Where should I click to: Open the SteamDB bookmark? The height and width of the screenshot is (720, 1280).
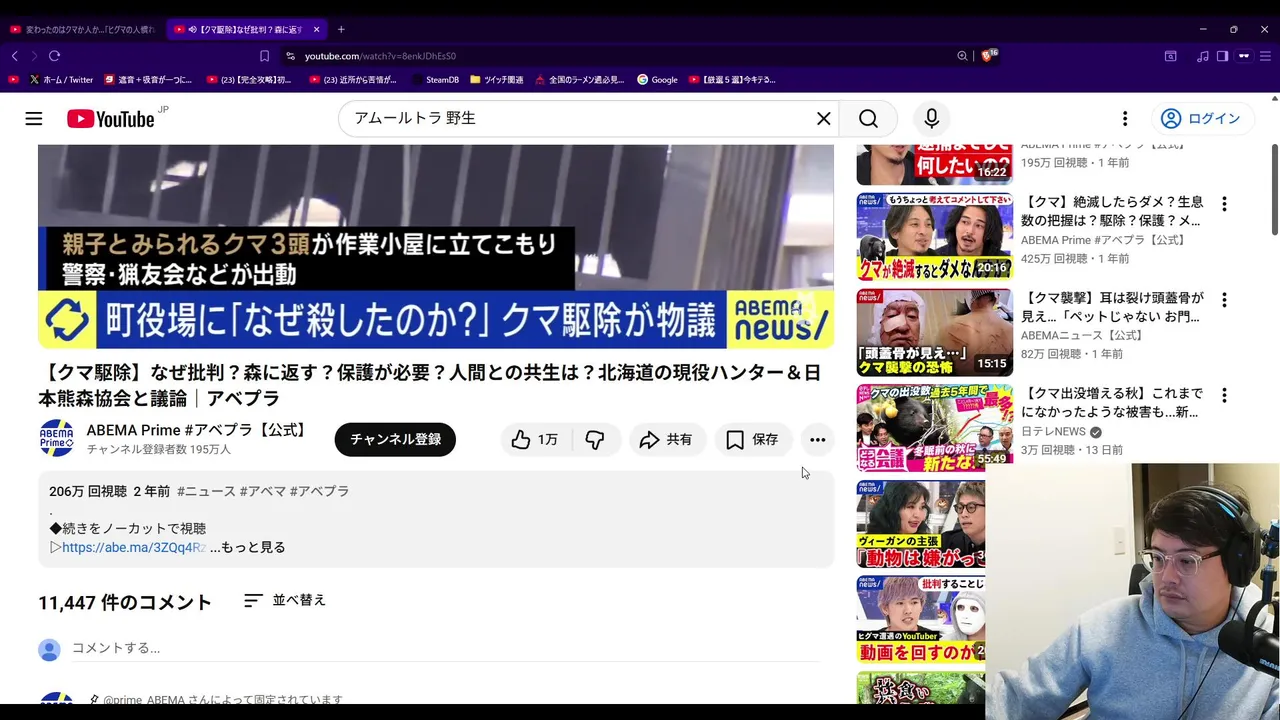[x=434, y=79]
